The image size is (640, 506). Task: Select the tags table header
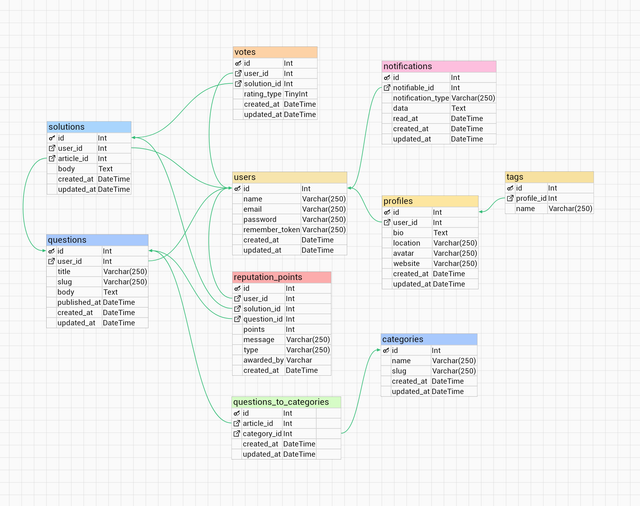(549, 177)
